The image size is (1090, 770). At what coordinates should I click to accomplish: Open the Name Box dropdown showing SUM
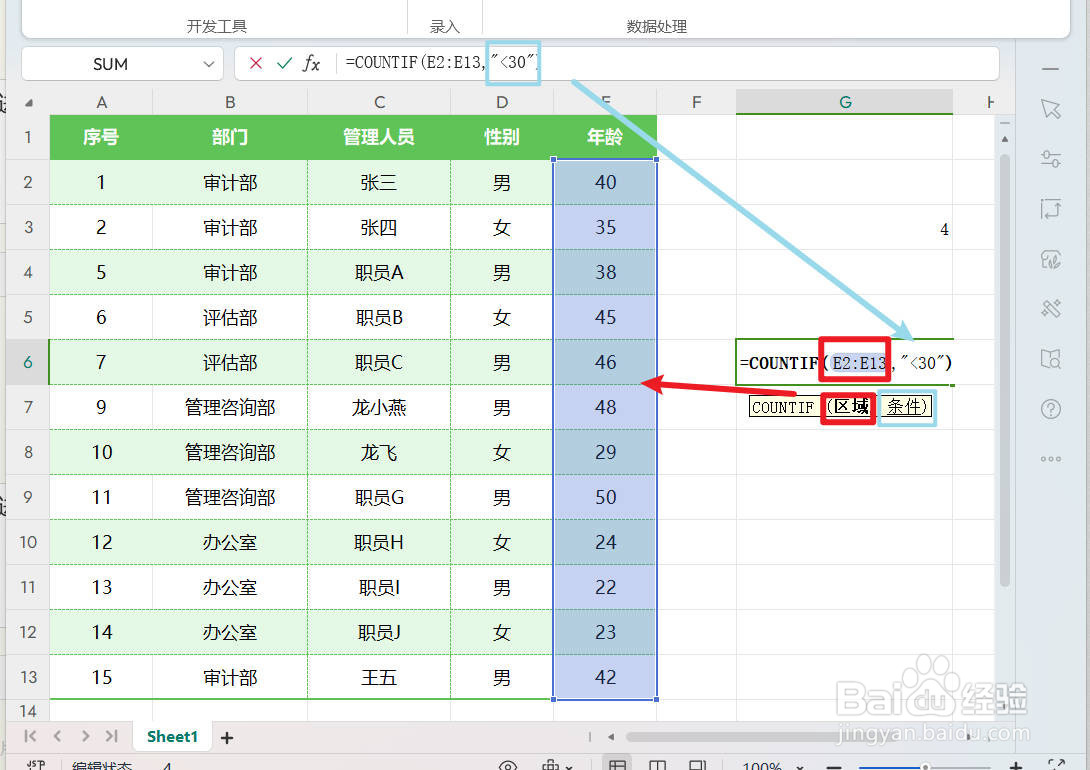pos(207,63)
